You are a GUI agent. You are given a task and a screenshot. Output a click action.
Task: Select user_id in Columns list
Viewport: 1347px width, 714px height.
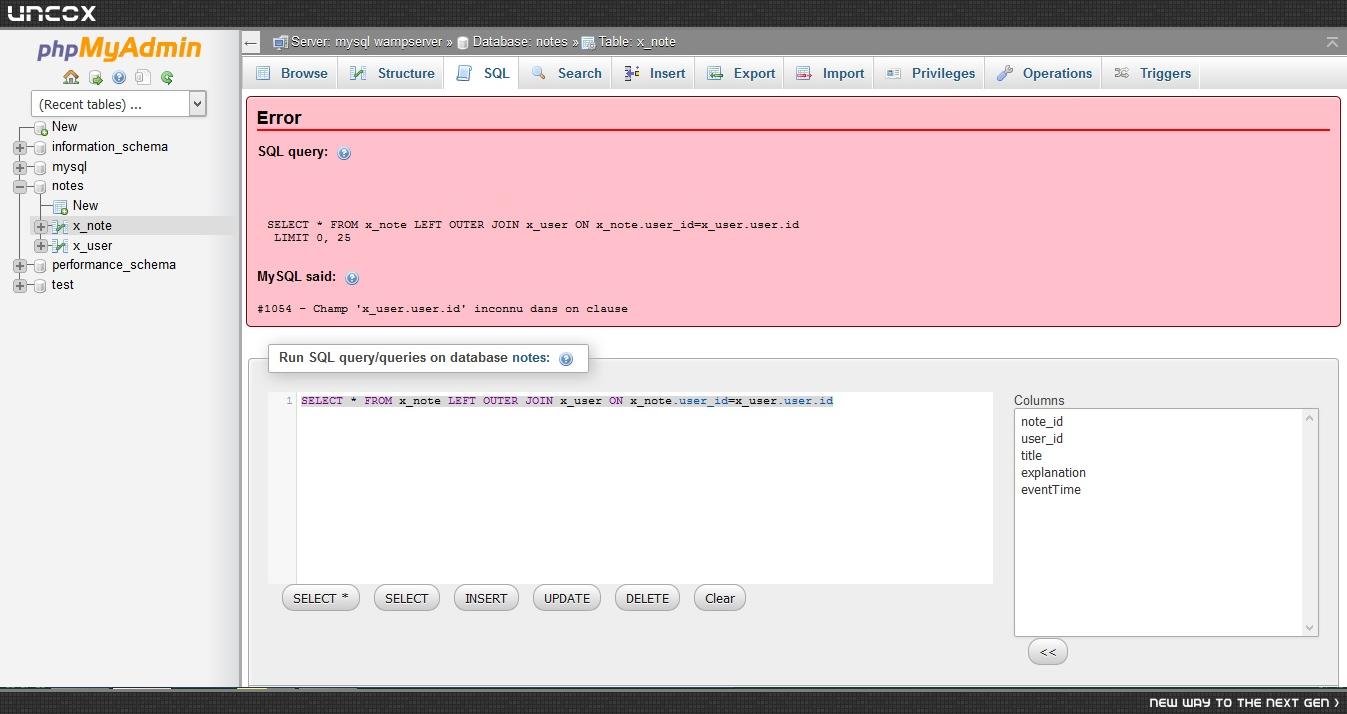pos(1042,439)
